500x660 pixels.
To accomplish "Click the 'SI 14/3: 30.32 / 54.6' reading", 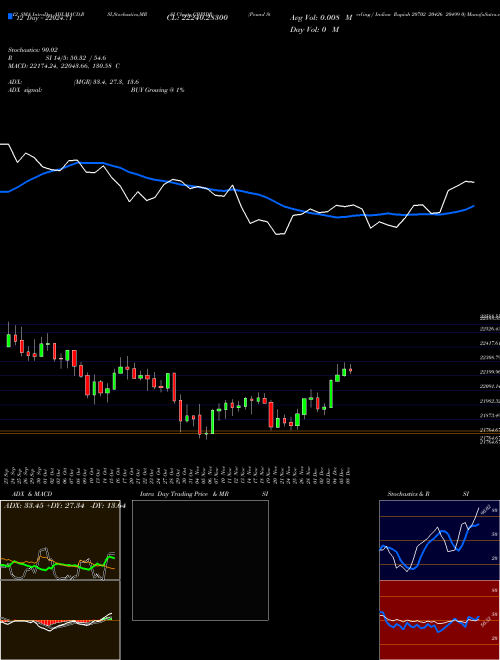I will pyautogui.click(x=76, y=58).
